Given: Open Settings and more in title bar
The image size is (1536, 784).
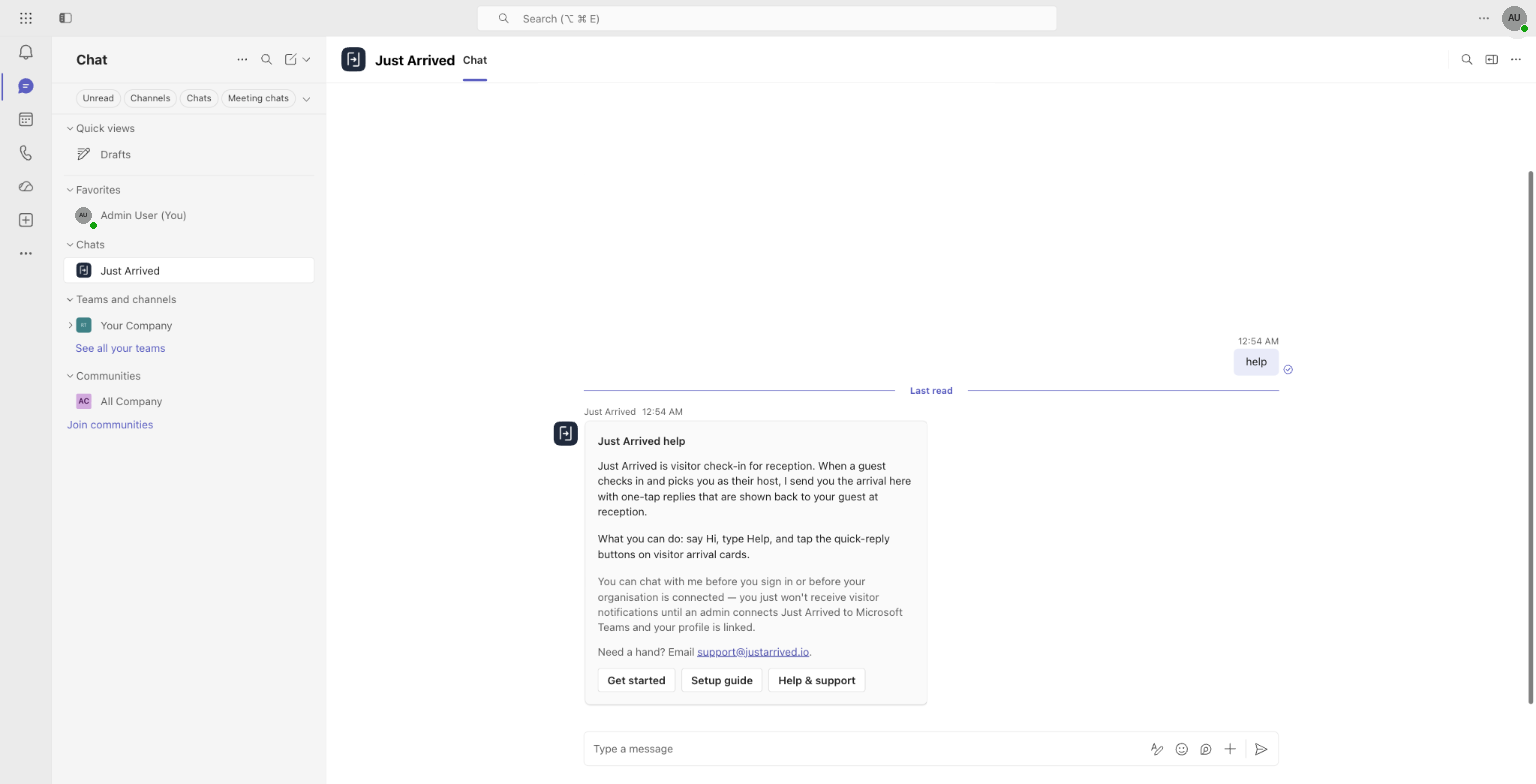Looking at the screenshot, I should click(1484, 18).
